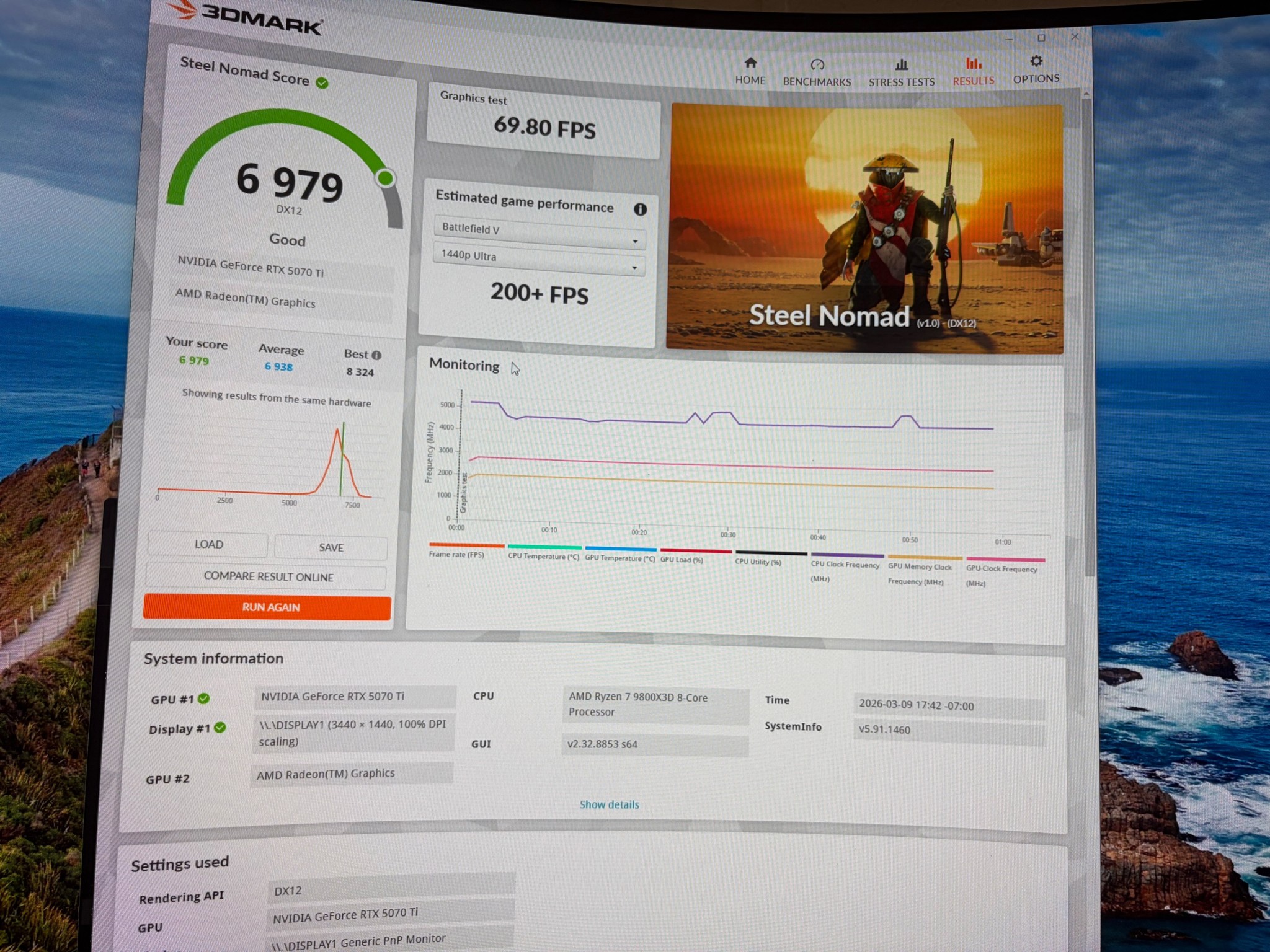Click COMPARE RESULT ONLINE
Screen dimensions: 1270x952
coord(267,576)
